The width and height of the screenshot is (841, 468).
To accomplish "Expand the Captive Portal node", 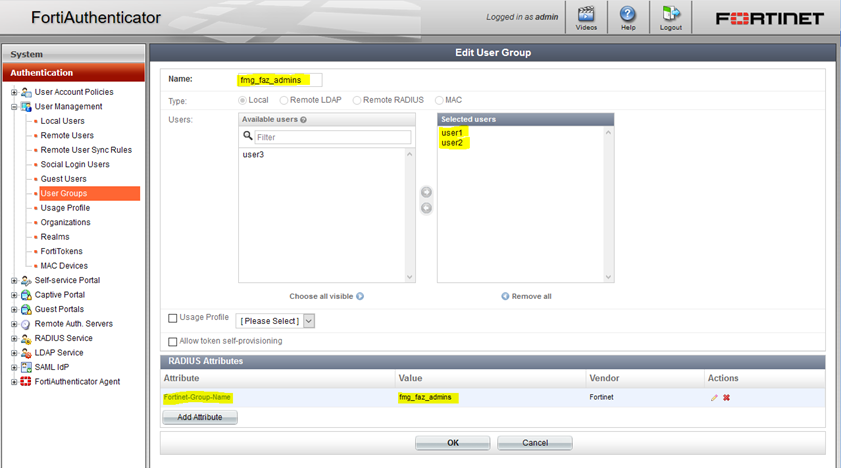I will (14, 295).
